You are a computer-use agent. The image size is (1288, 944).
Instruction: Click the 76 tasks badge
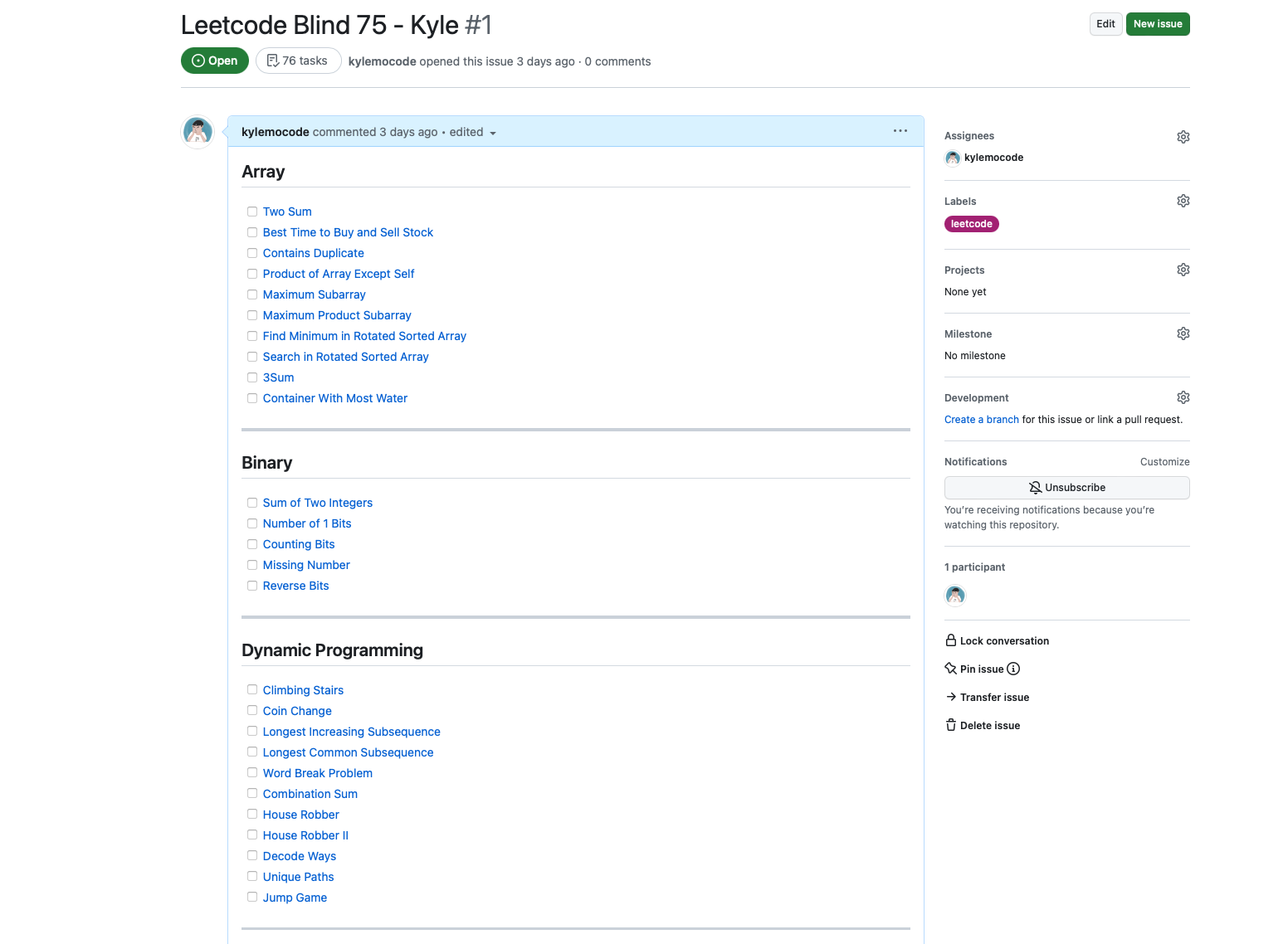[x=298, y=61]
